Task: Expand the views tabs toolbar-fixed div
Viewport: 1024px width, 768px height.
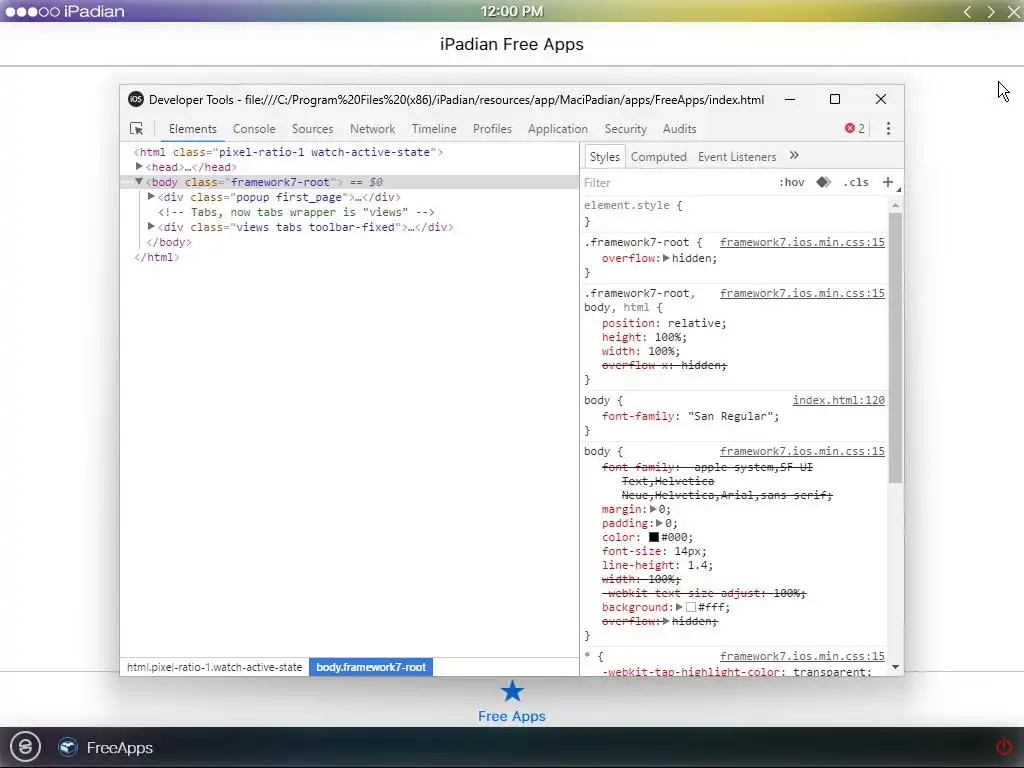Action: (x=151, y=227)
